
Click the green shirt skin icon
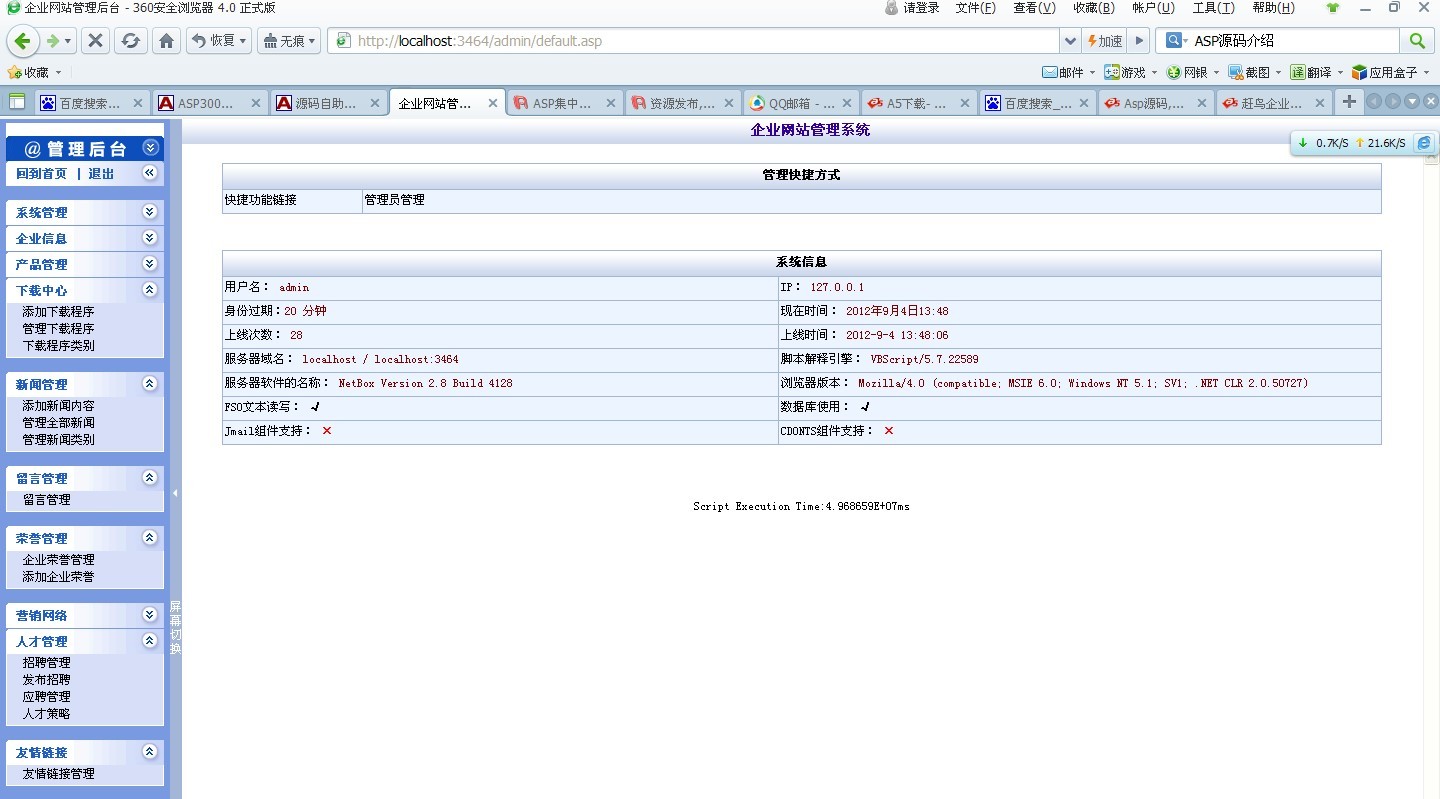coord(1332,8)
